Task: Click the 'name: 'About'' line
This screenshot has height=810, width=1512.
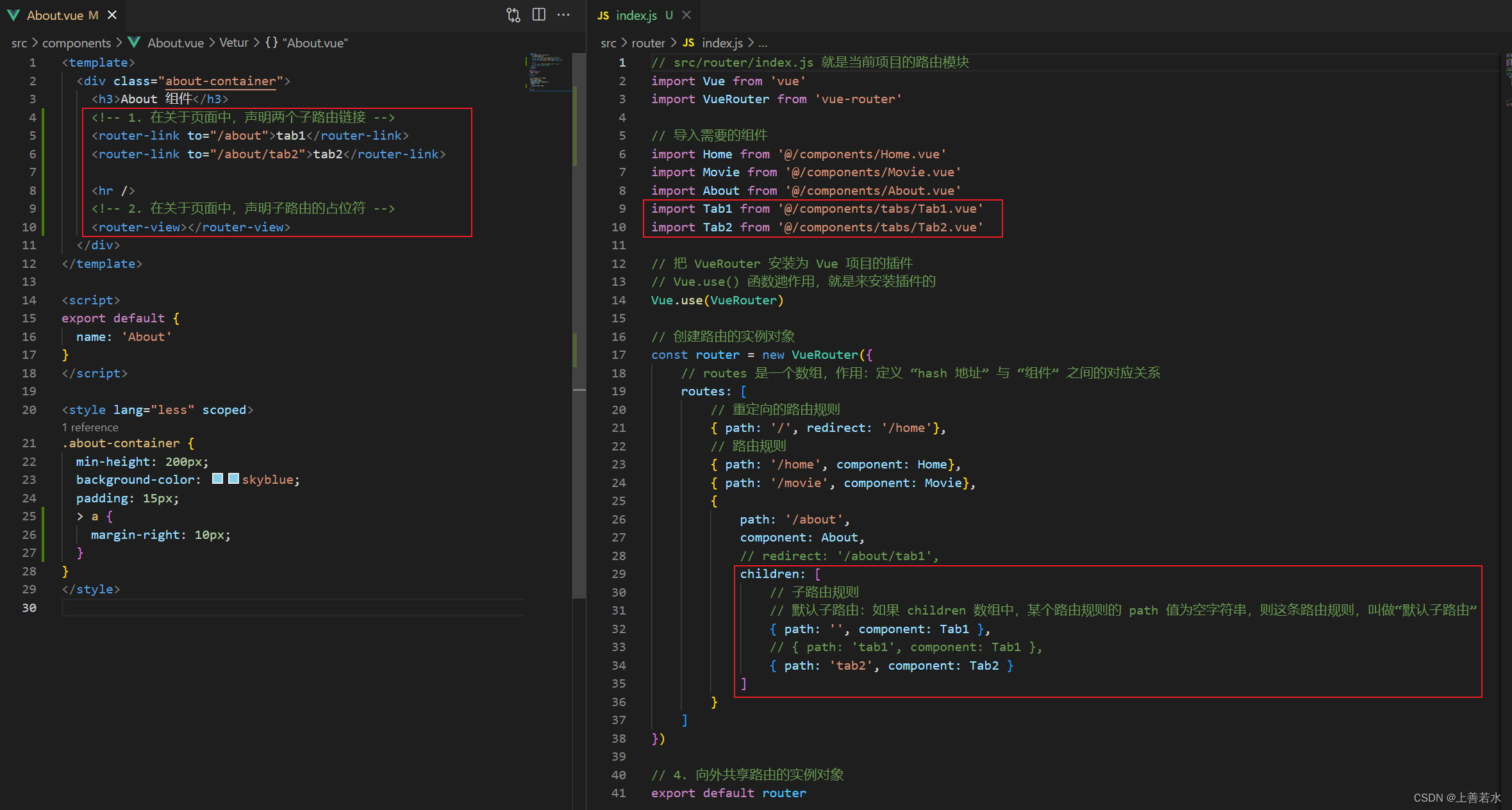Action: (x=124, y=336)
